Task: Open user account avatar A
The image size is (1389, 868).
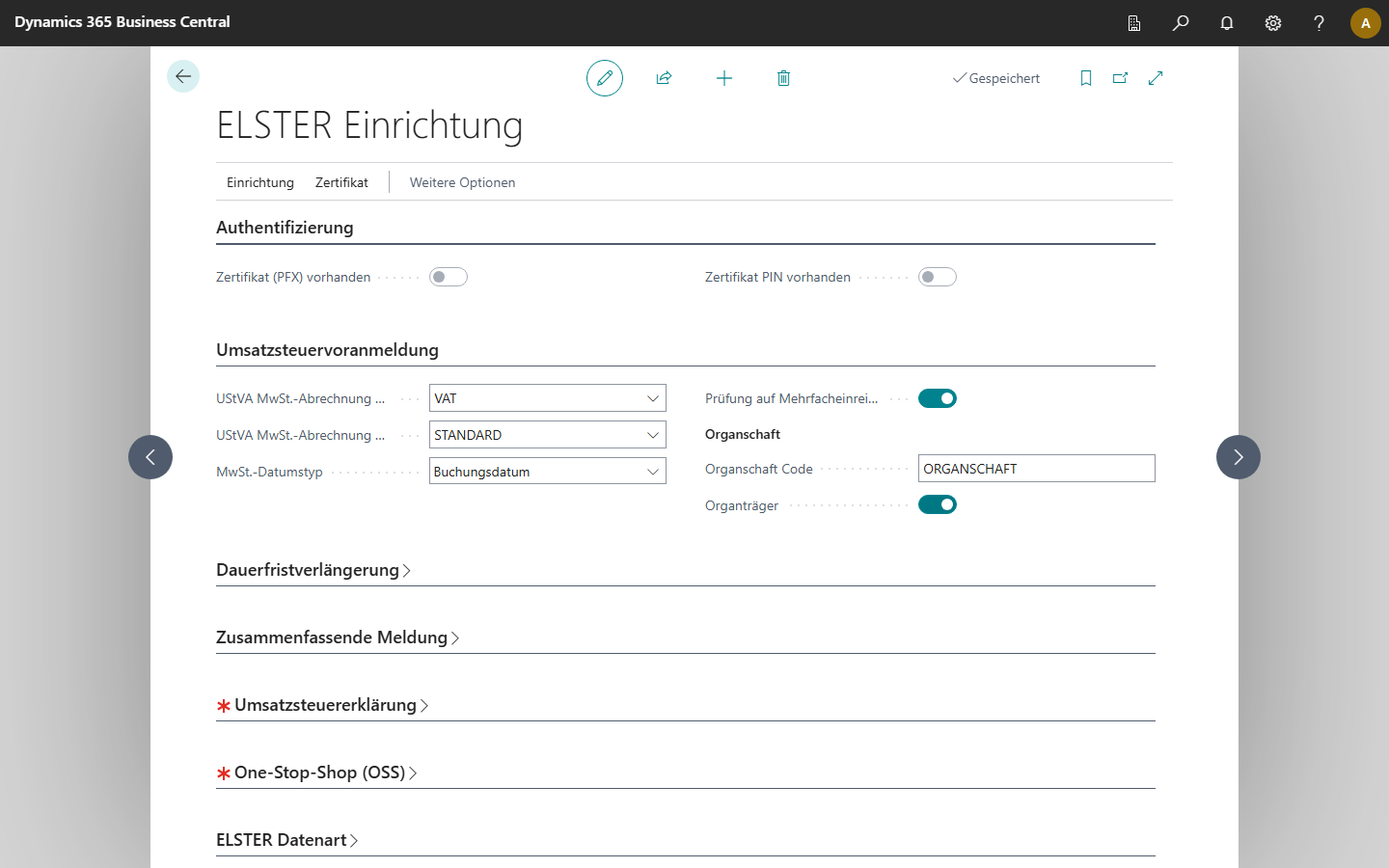Action: coord(1366,23)
